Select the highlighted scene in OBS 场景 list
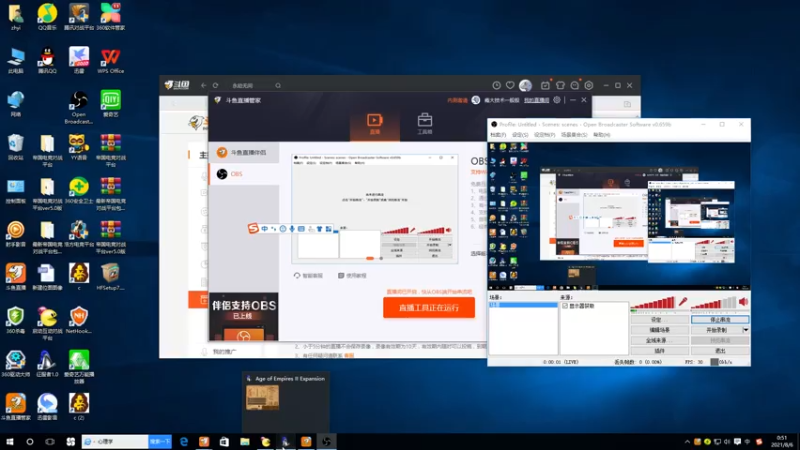This screenshot has width=800, height=450. (523, 305)
